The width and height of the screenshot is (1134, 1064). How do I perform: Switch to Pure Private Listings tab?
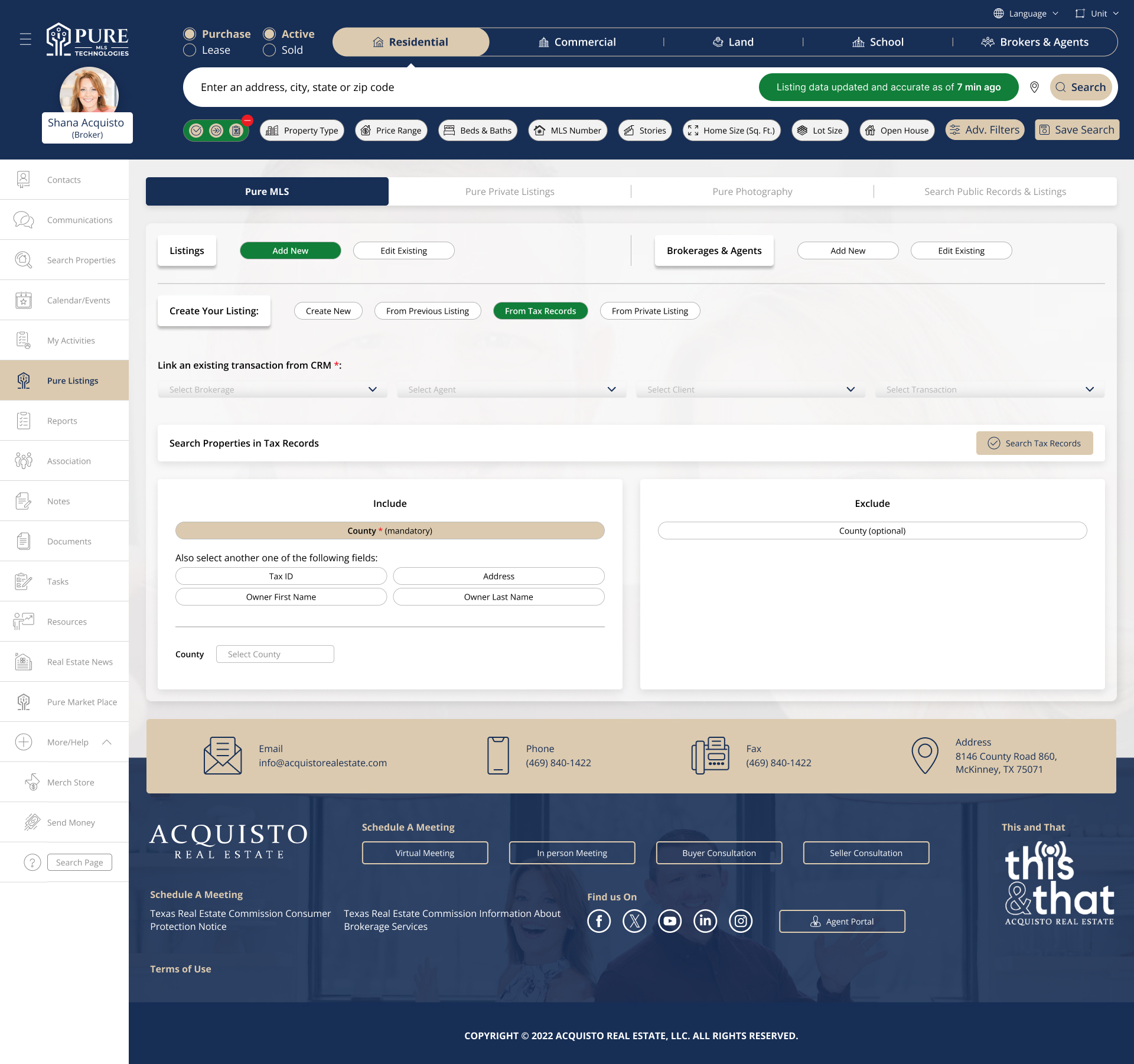(x=510, y=191)
